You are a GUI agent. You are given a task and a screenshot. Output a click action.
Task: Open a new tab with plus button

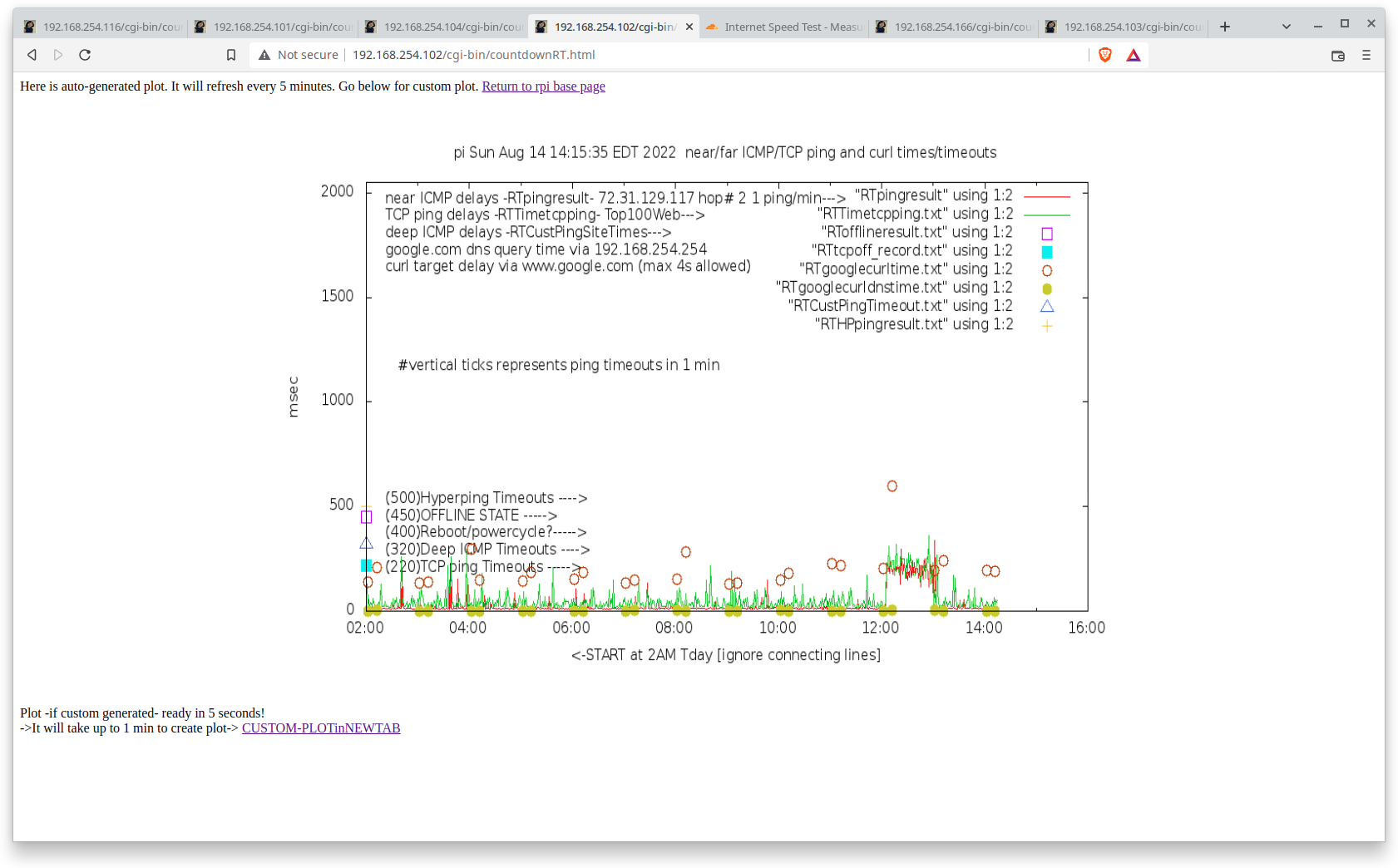pyautogui.click(x=1225, y=27)
